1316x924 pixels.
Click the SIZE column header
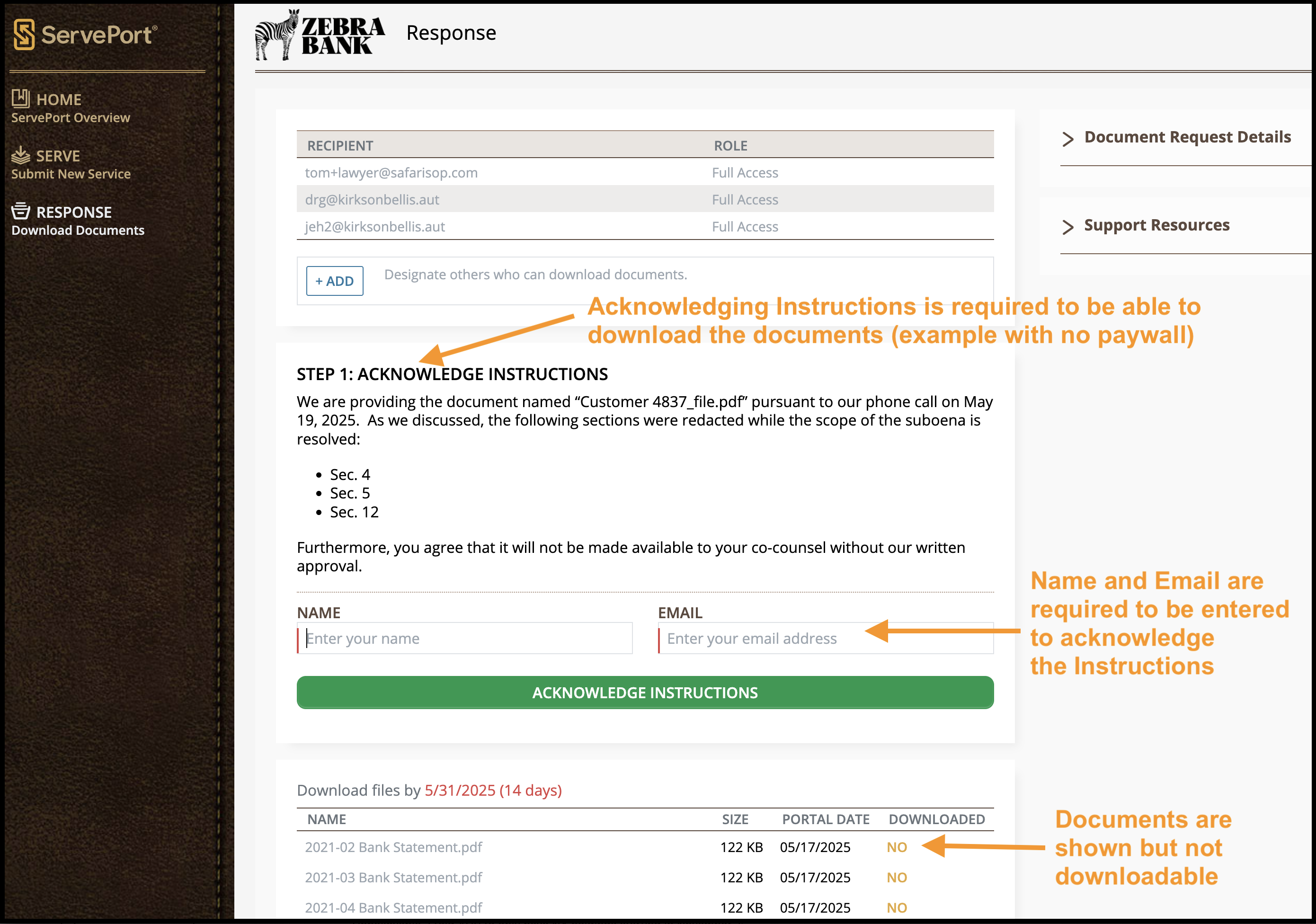tap(735, 819)
